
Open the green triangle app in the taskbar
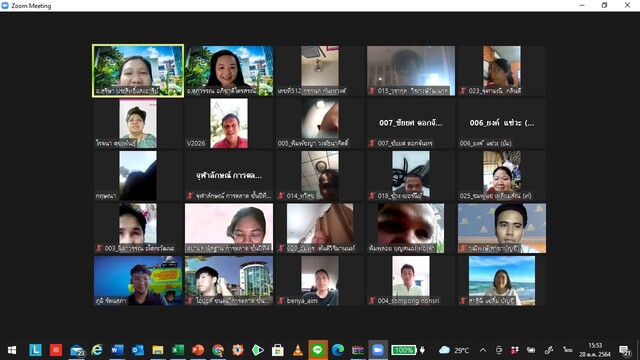(x=258, y=350)
